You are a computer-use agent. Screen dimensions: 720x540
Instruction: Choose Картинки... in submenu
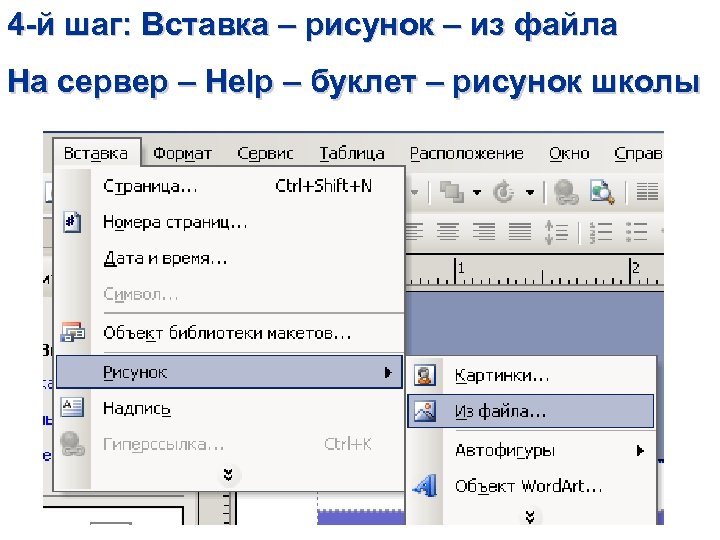pos(531,376)
